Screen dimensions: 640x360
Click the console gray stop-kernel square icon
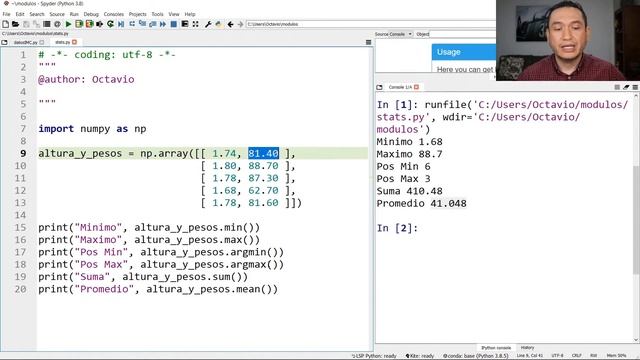pyautogui.click(x=617, y=87)
